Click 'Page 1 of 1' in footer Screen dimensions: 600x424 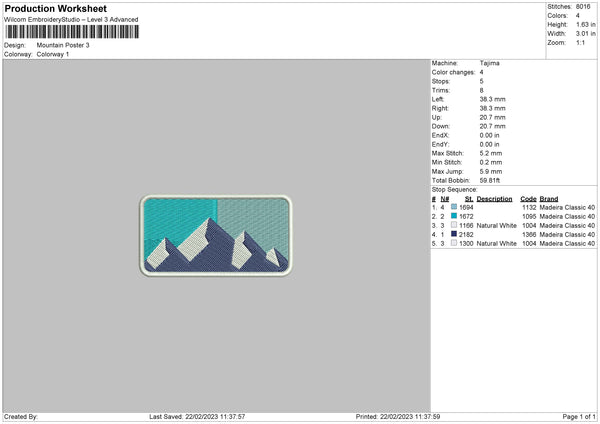pos(579,416)
